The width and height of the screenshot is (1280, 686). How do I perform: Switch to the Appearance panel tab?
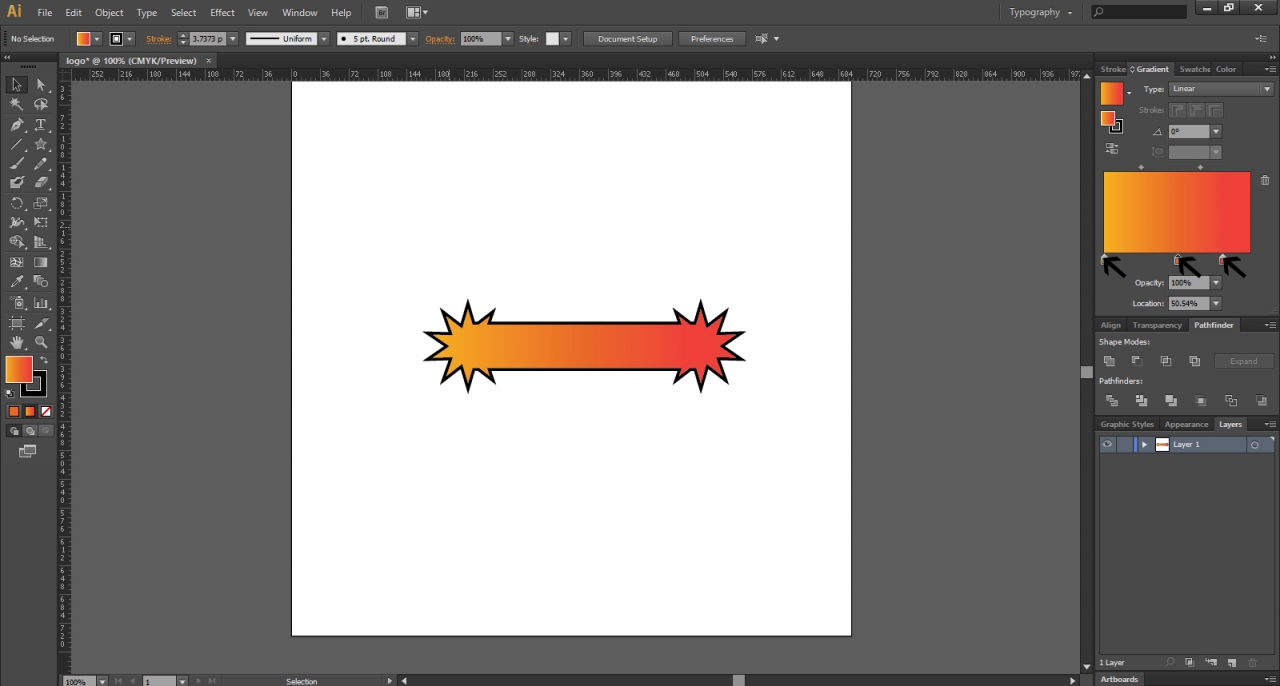pyautogui.click(x=1186, y=424)
